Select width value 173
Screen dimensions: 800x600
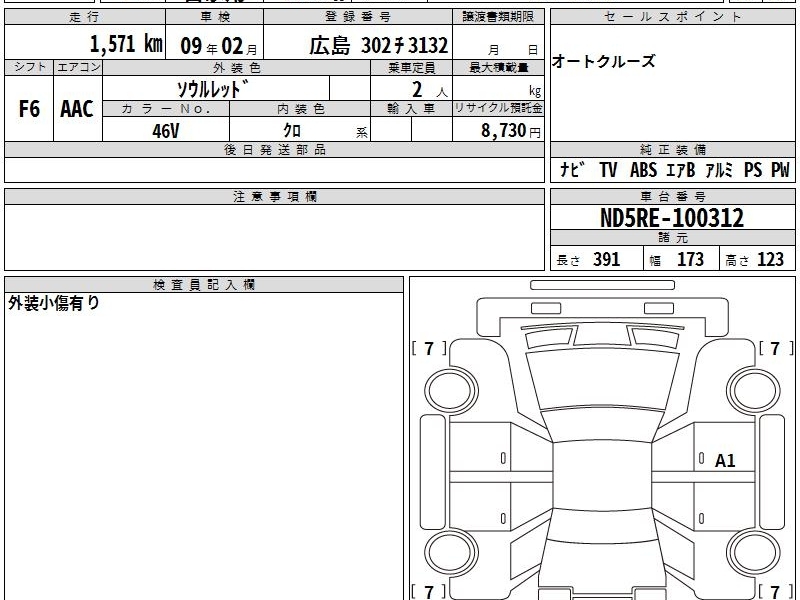coord(690,259)
